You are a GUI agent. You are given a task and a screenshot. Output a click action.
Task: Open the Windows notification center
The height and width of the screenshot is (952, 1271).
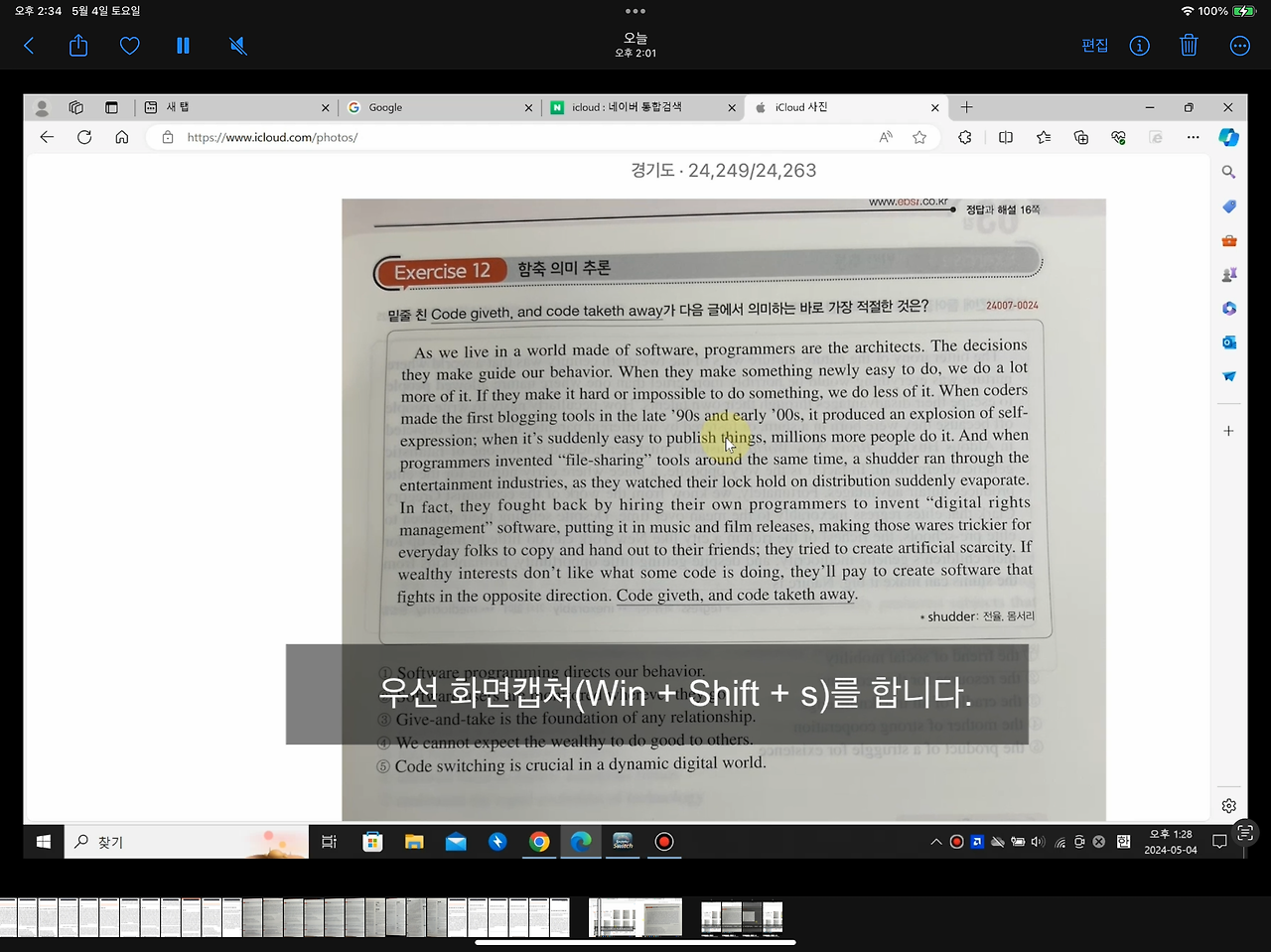tap(1219, 842)
